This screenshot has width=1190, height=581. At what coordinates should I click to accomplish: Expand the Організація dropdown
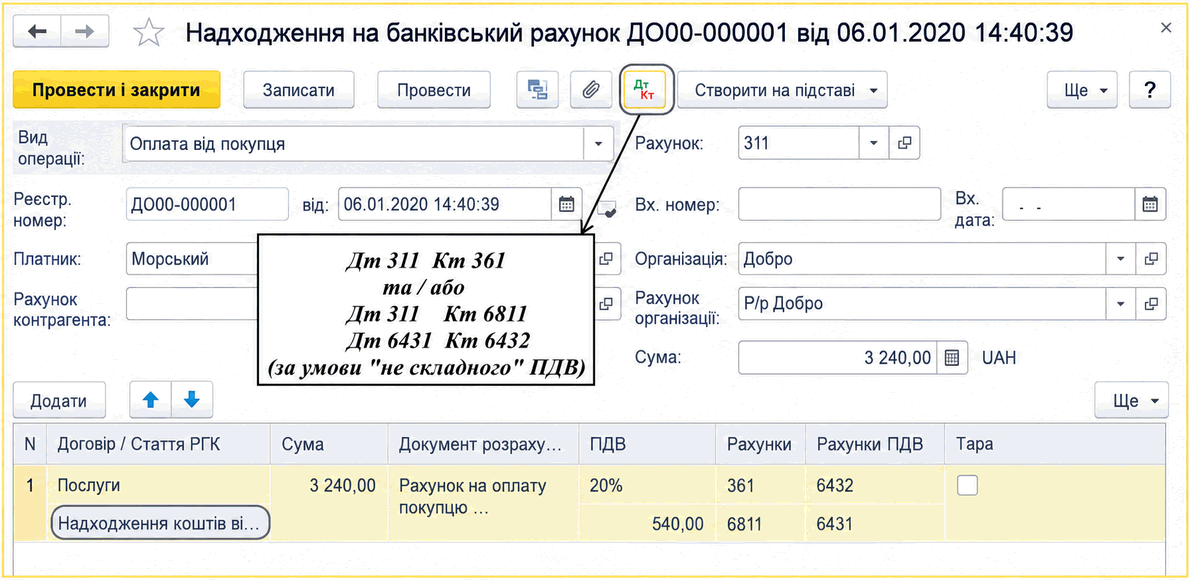click(1122, 259)
